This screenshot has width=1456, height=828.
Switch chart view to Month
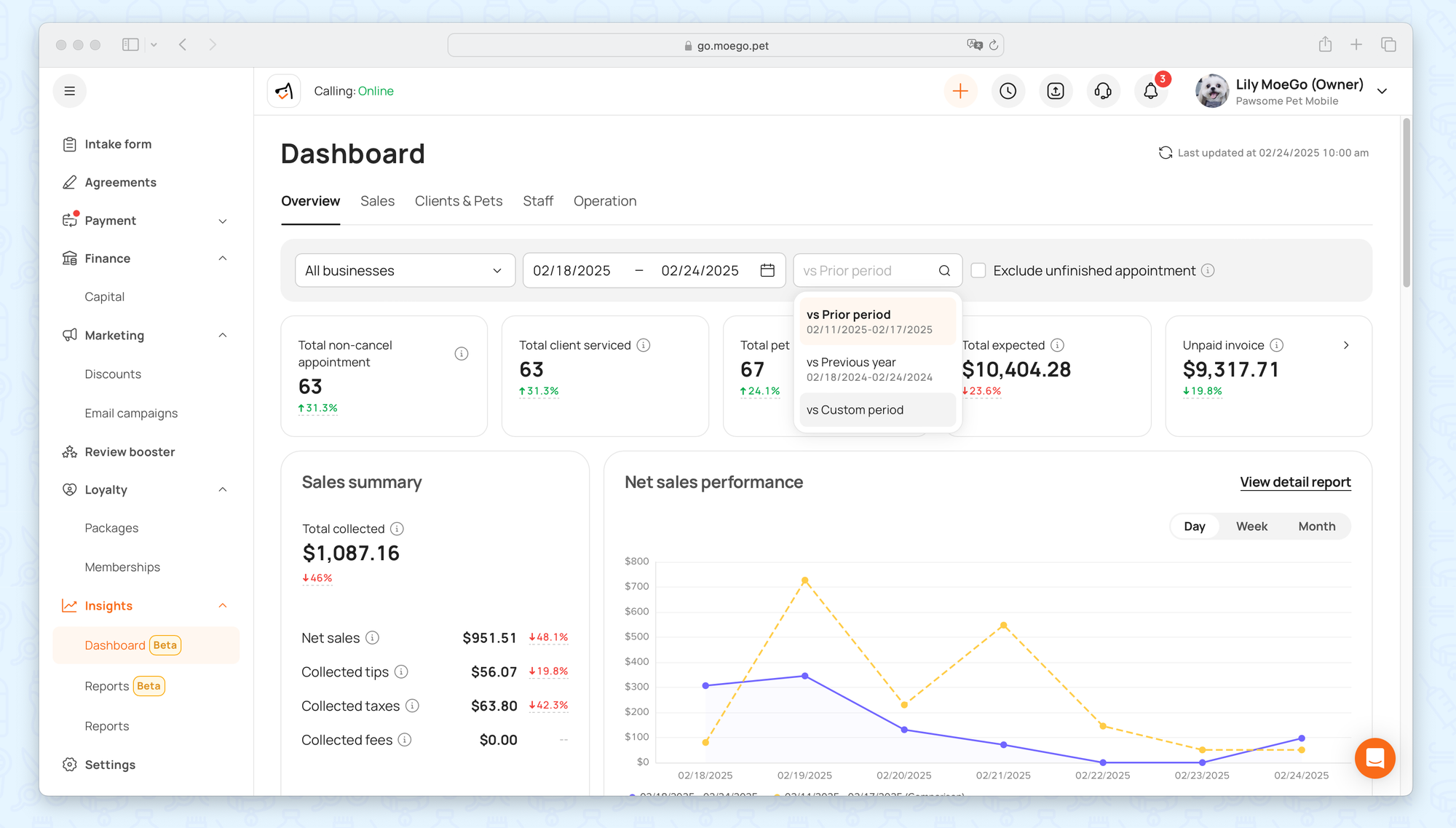coord(1316,527)
